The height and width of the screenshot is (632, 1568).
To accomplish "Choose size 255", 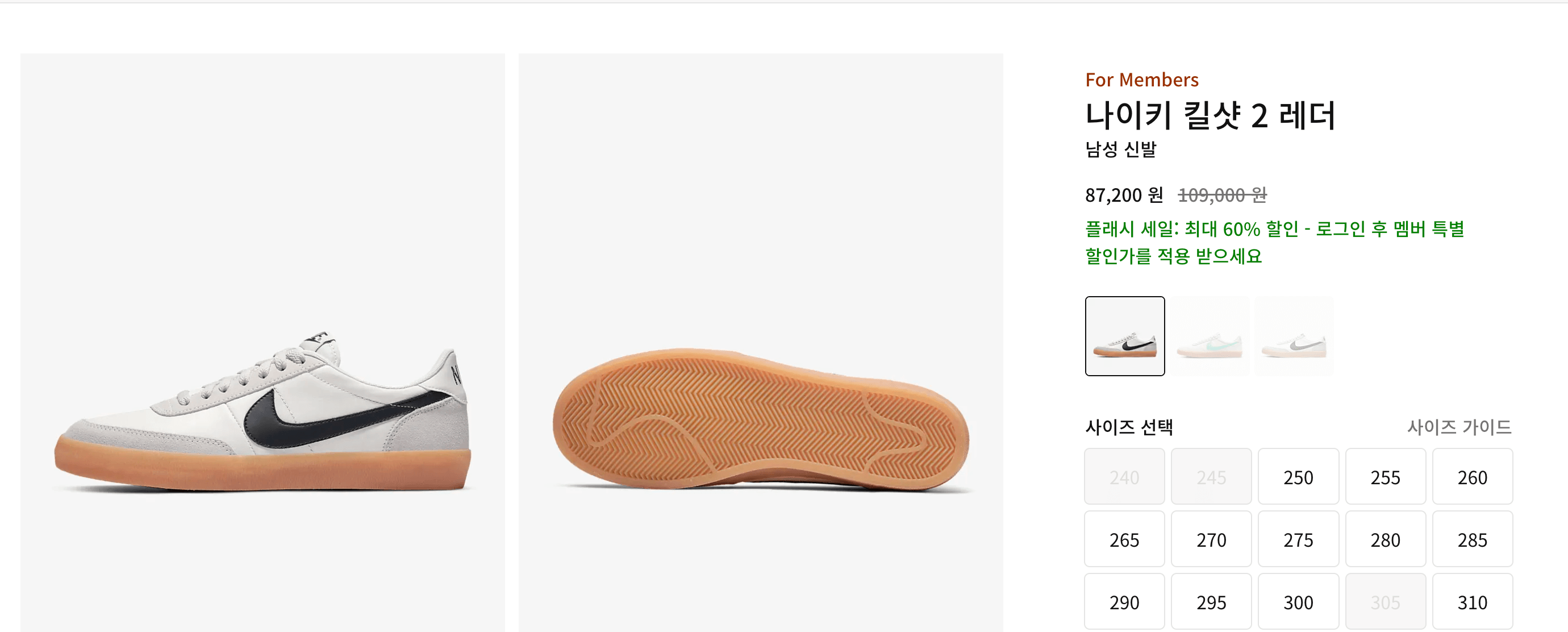I will [1386, 477].
